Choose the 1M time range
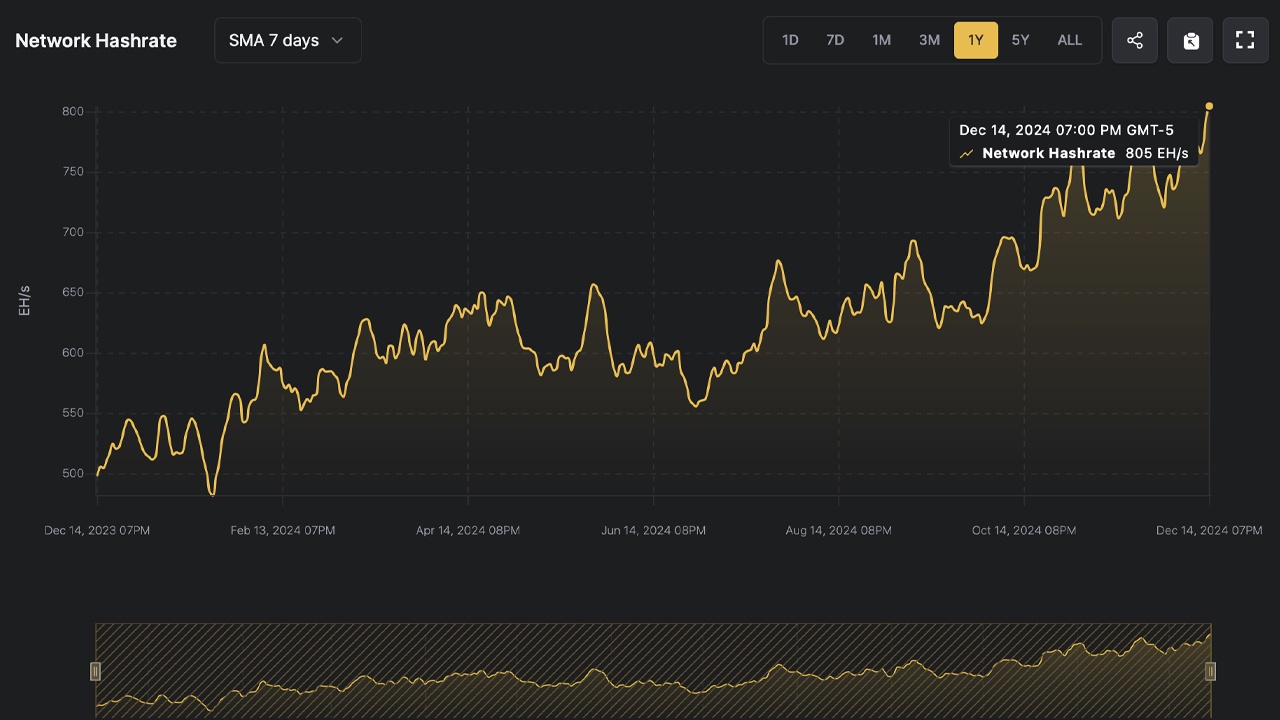1280x720 pixels. [881, 40]
